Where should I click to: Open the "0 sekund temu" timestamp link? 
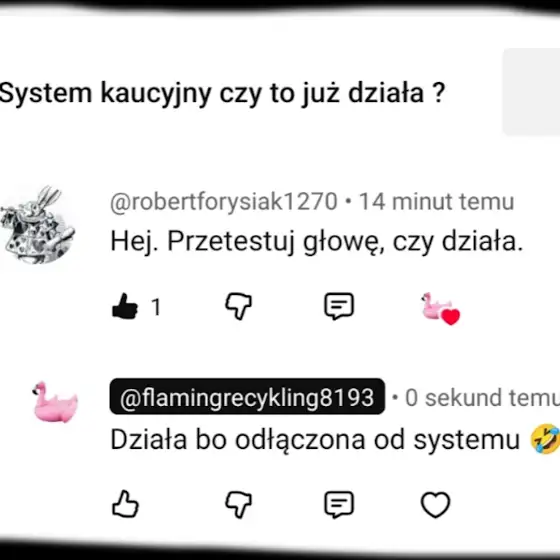pos(482,398)
